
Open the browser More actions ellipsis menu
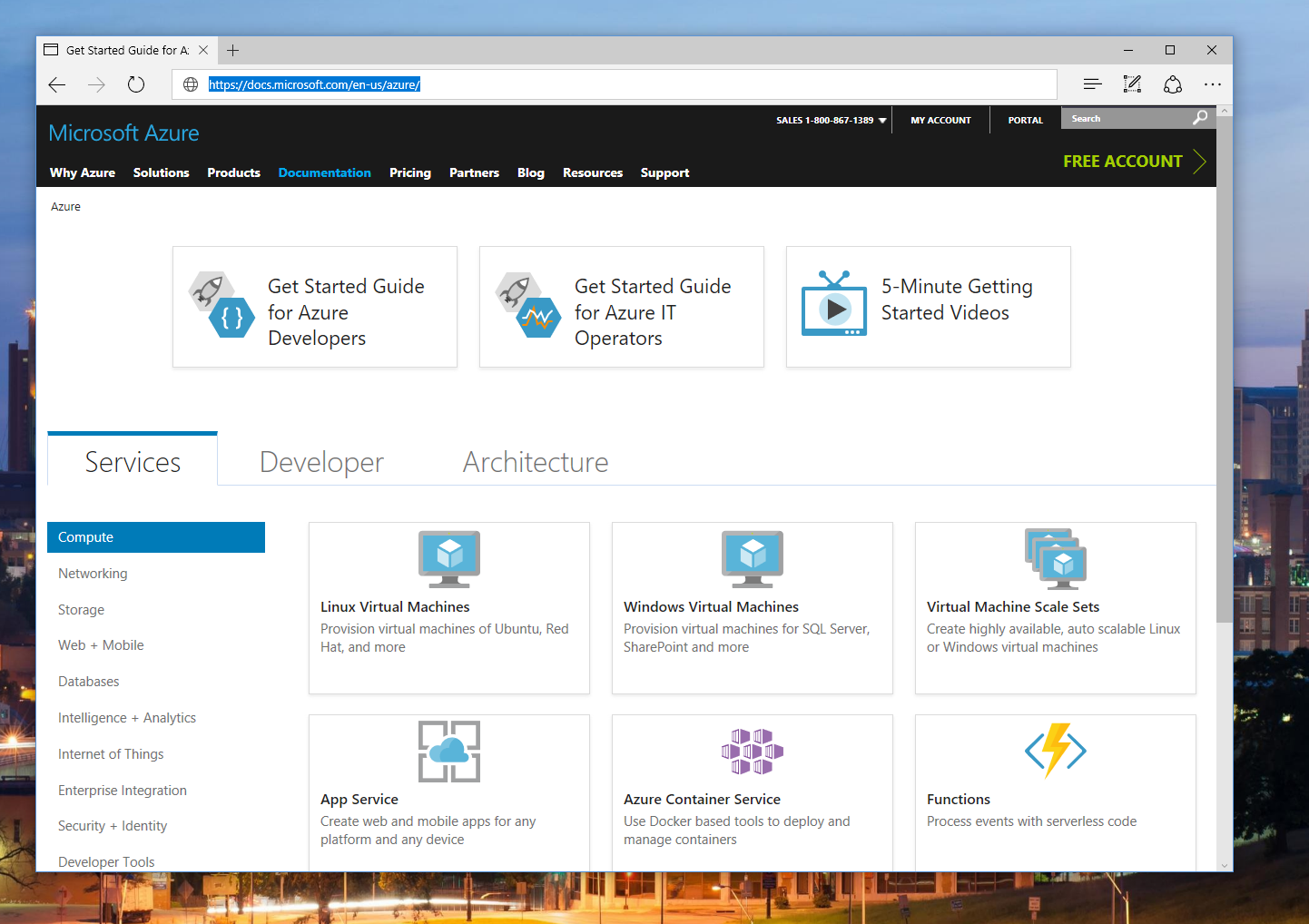pos(1213,84)
